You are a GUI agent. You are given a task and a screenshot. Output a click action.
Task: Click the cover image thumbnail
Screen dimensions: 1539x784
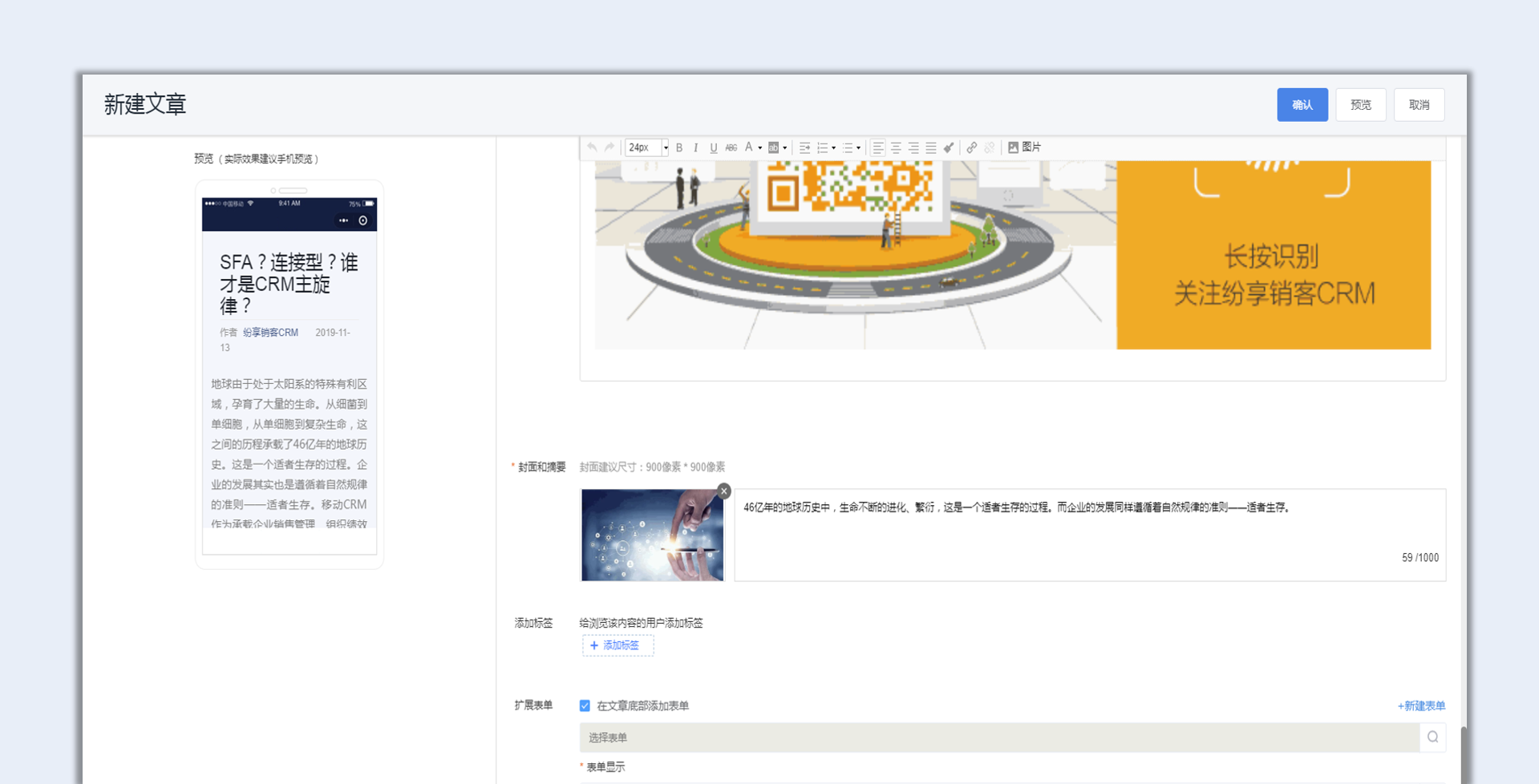click(652, 535)
